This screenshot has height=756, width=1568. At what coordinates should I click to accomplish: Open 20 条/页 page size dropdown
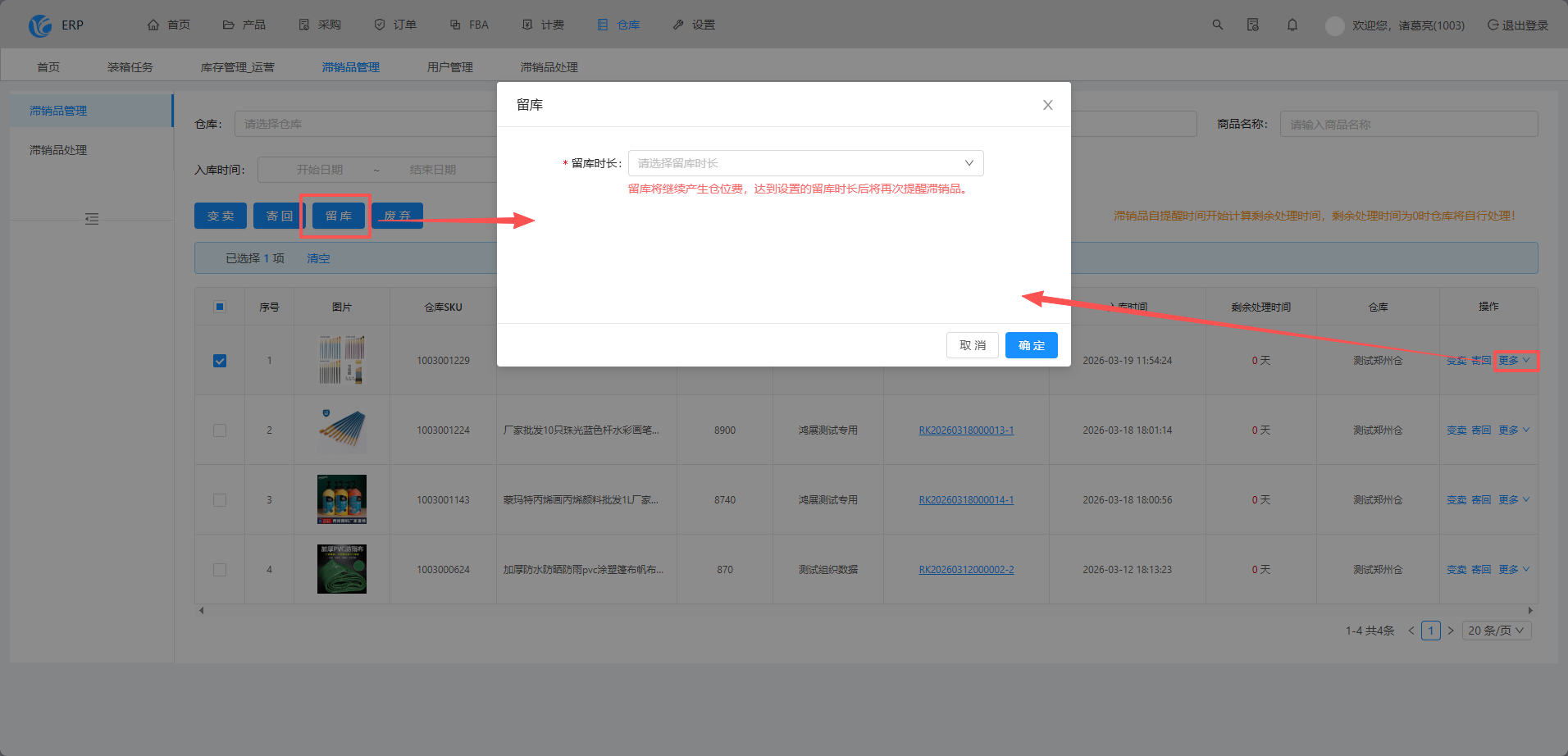tap(1497, 631)
